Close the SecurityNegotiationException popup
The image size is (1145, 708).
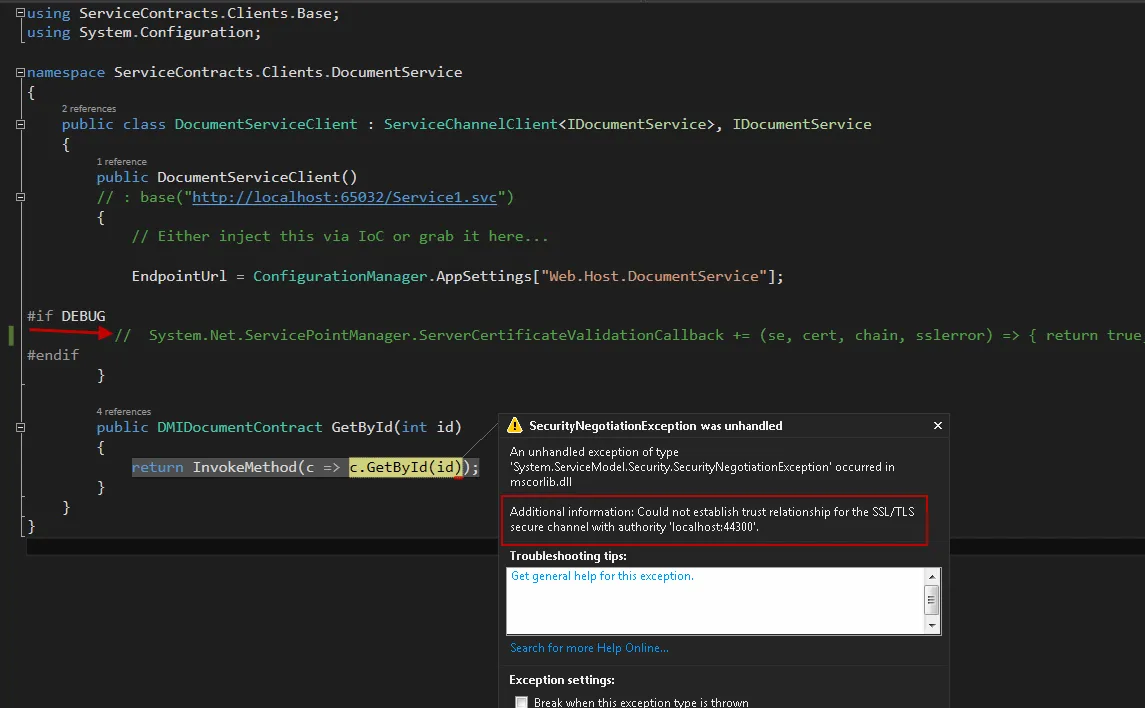click(938, 426)
